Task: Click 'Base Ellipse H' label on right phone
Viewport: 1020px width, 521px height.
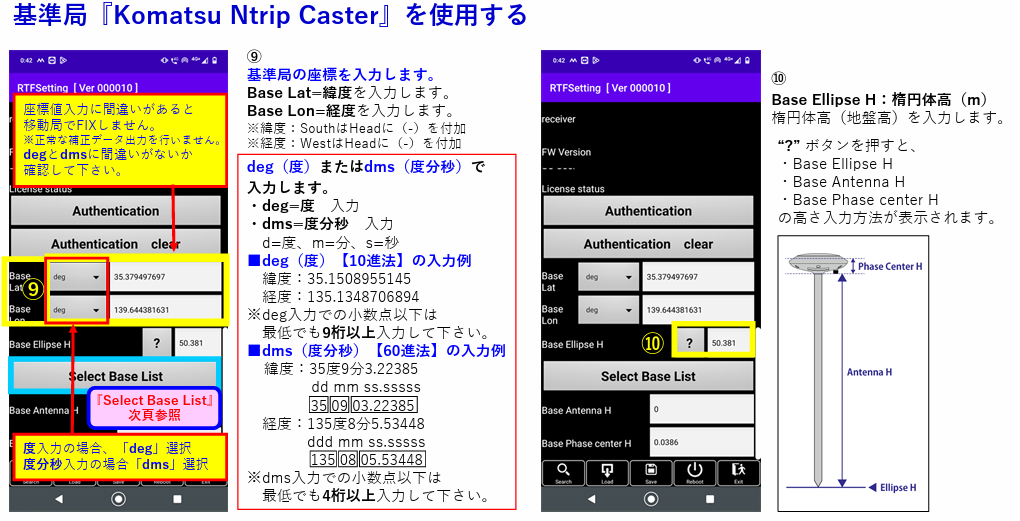Action: coord(572,344)
